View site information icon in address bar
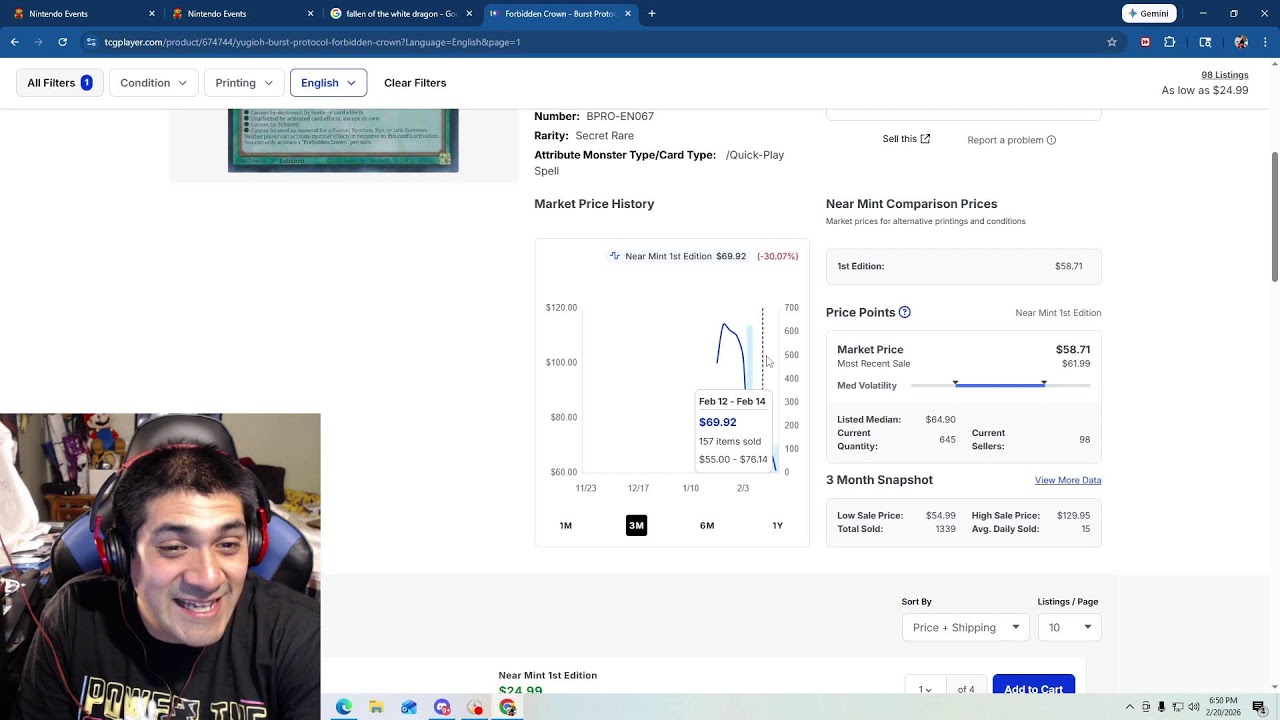 91,42
